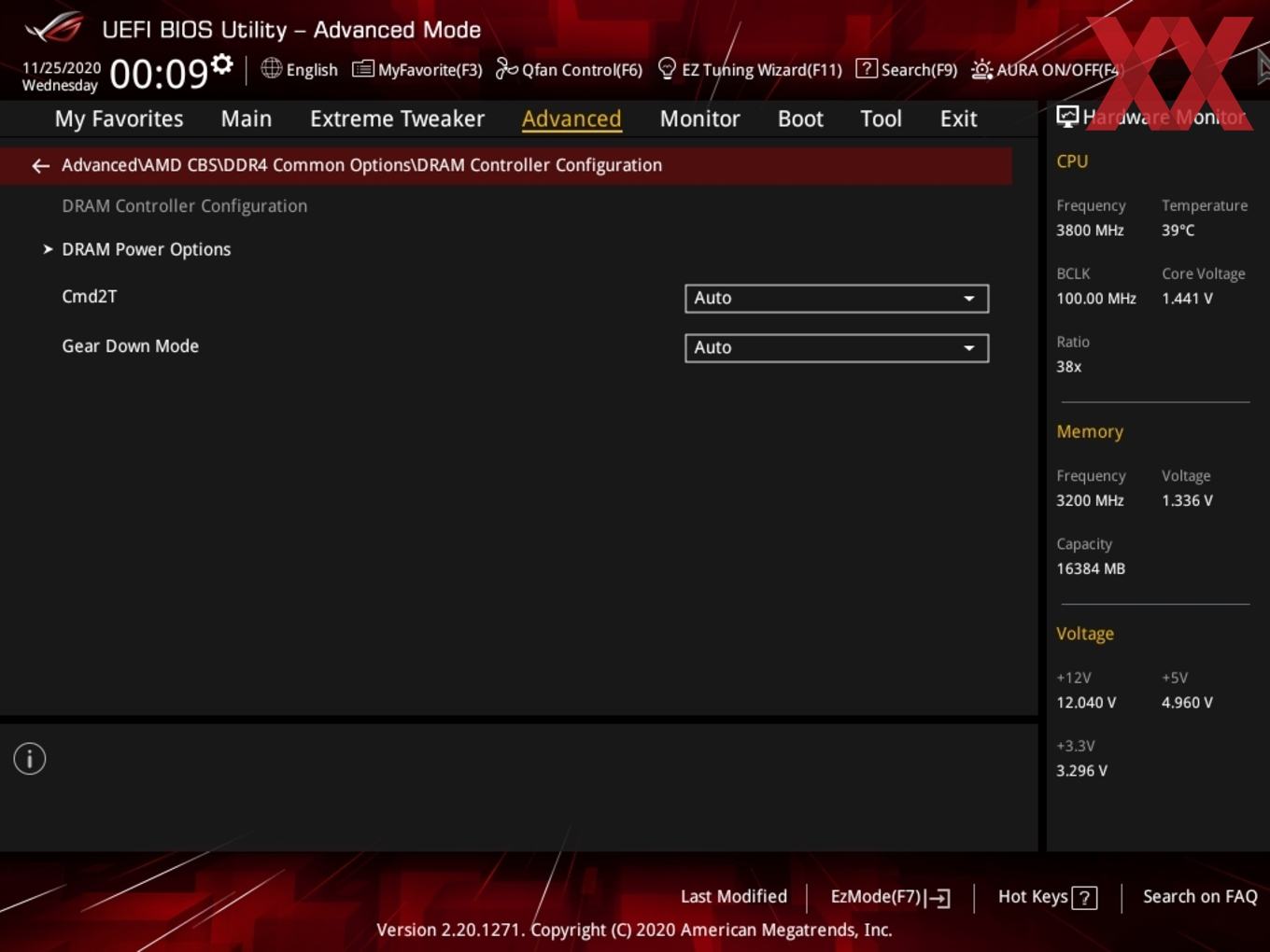The image size is (1270, 952).
Task: Click the globe language icon
Action: [x=271, y=68]
